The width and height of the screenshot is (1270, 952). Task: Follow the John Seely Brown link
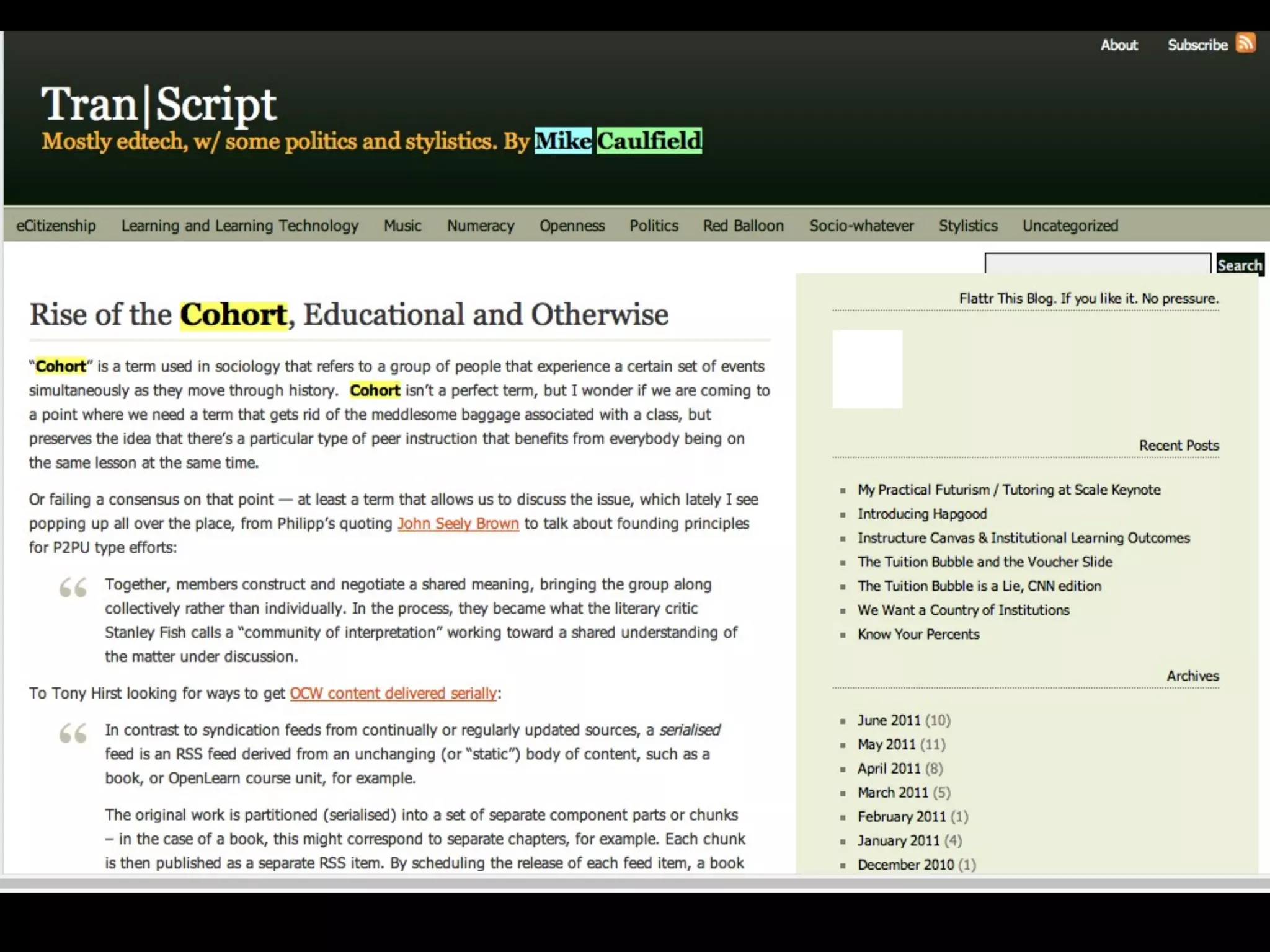(458, 524)
